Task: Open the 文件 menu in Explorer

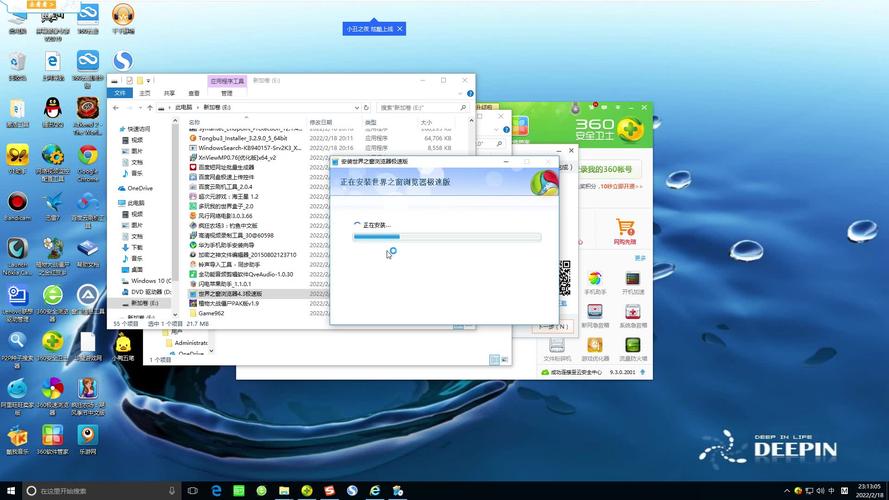Action: tap(121, 93)
